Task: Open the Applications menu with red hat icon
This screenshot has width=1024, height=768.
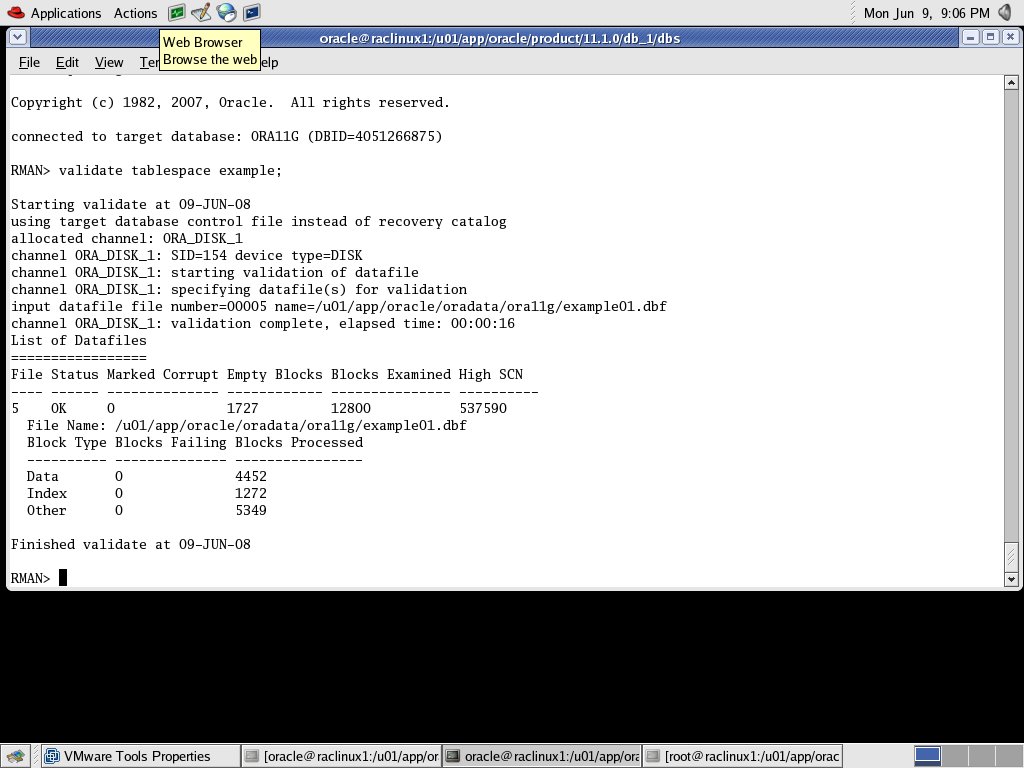Action: pos(54,13)
